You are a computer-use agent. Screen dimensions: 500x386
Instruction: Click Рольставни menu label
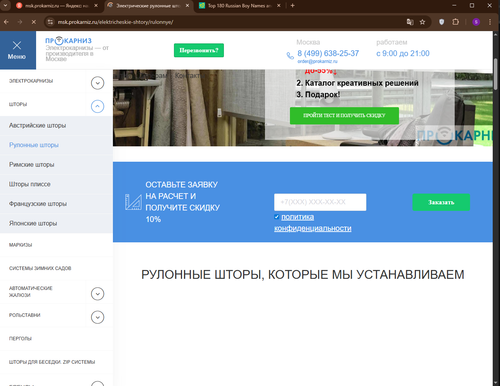pos(25,315)
